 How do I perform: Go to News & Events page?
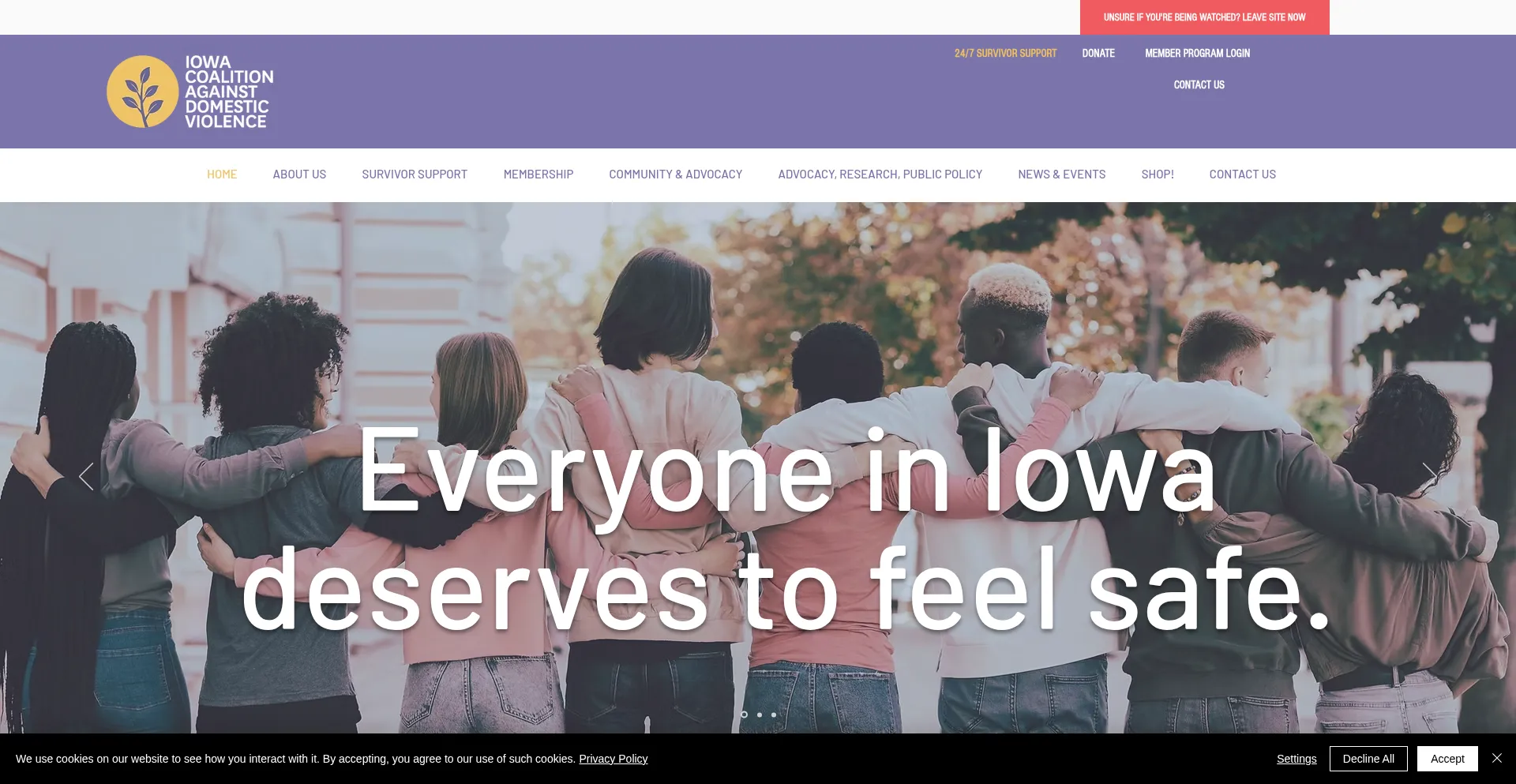tap(1061, 174)
